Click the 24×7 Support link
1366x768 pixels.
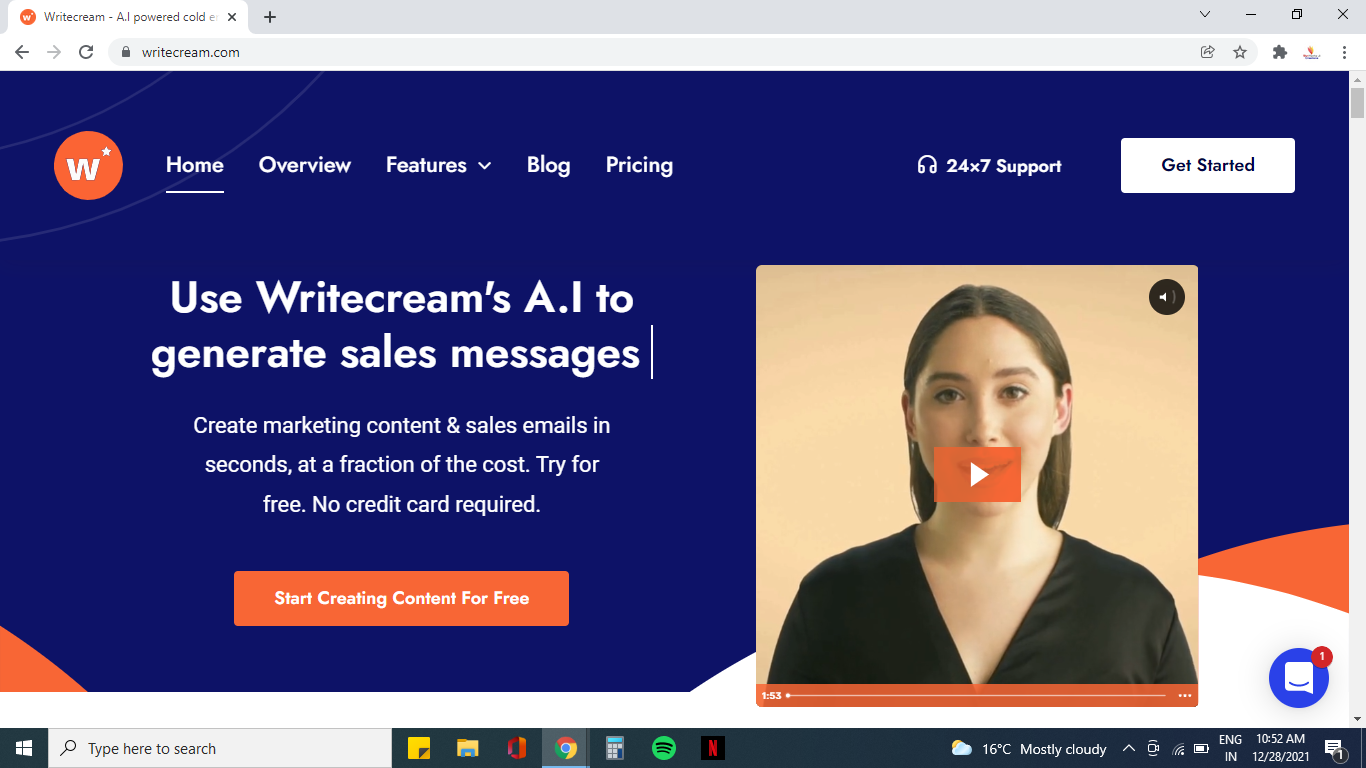click(989, 166)
